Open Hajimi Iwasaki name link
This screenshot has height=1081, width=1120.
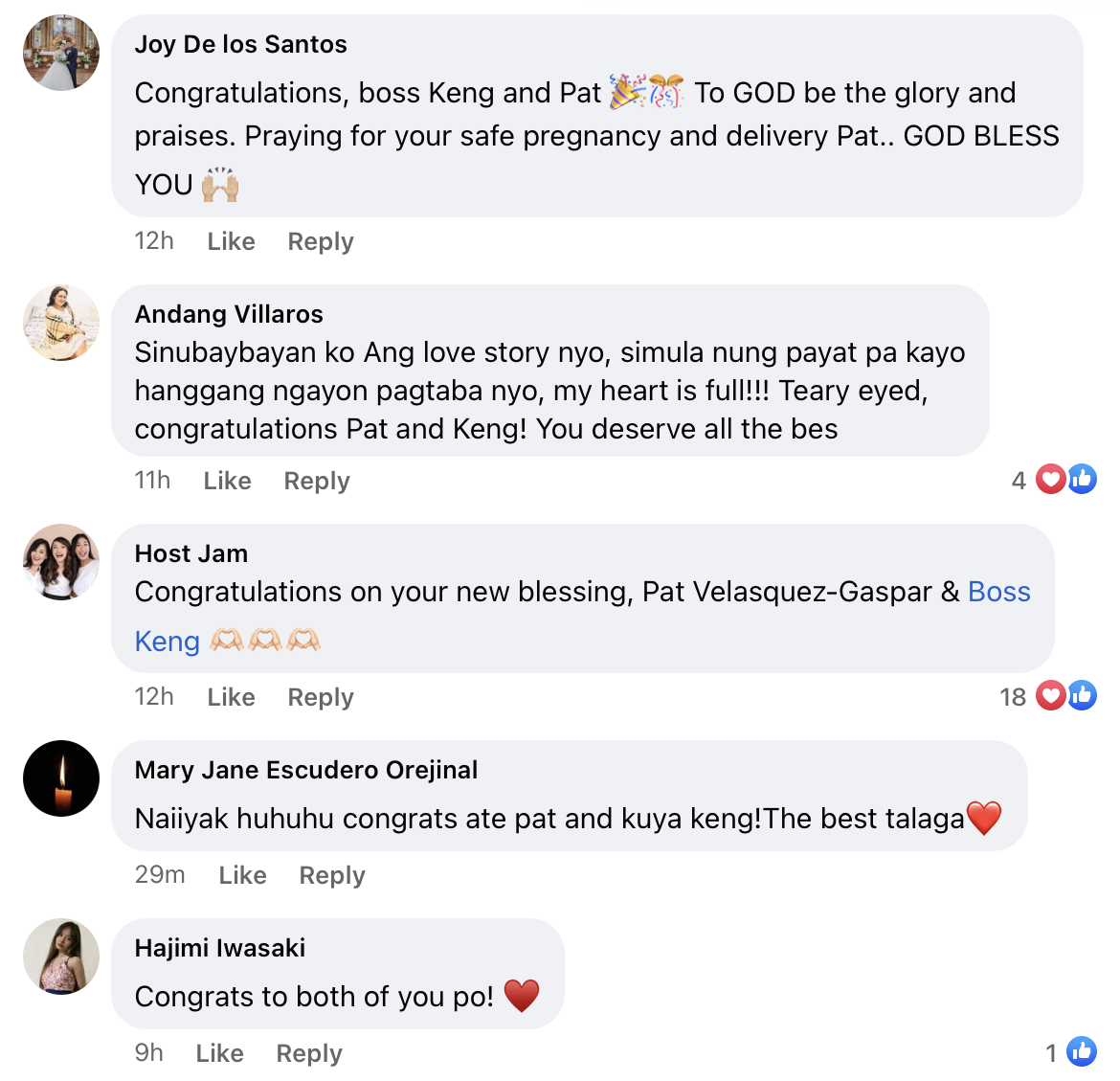point(220,948)
